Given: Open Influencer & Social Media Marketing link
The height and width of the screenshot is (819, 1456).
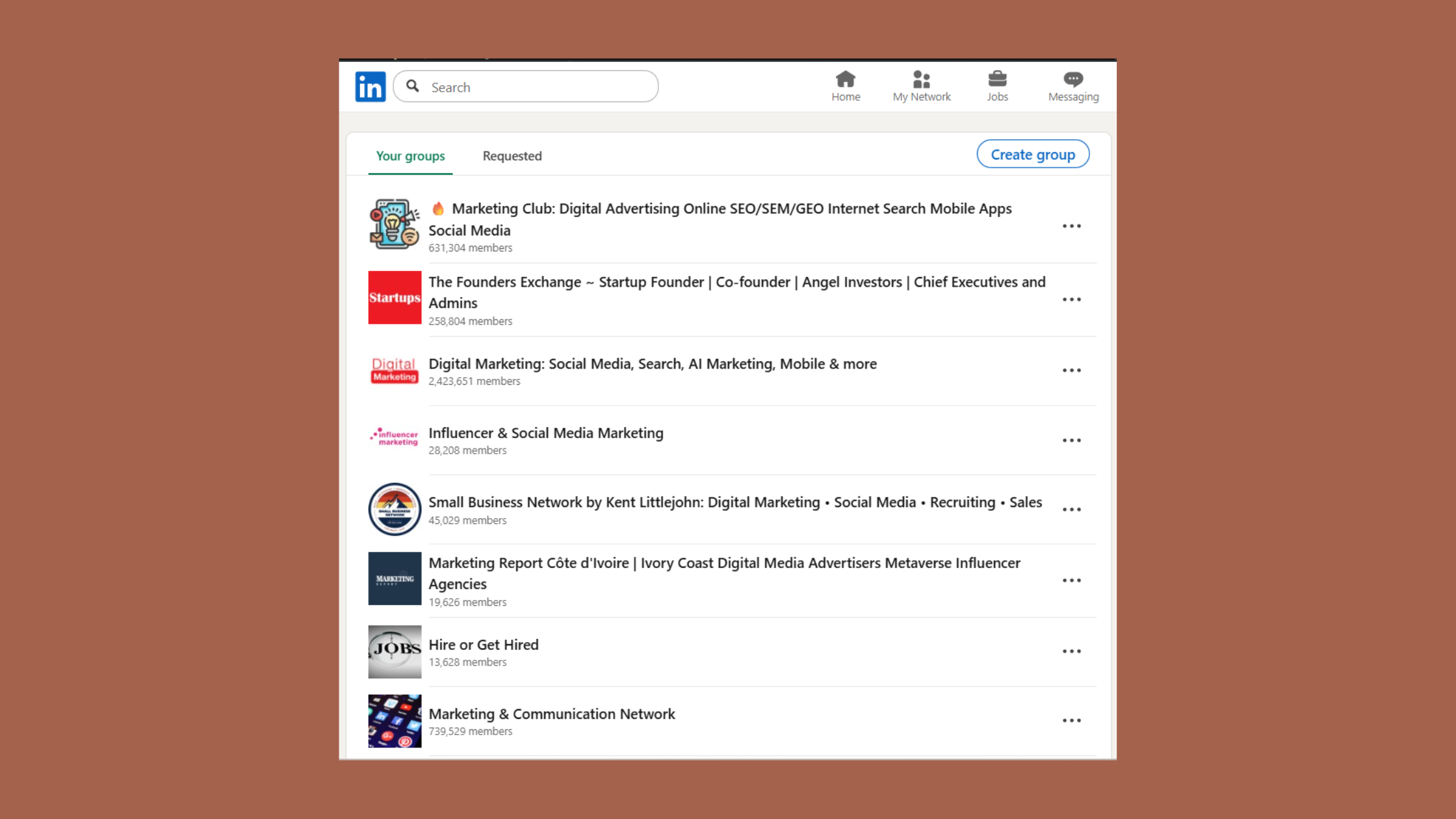Looking at the screenshot, I should coord(546,433).
